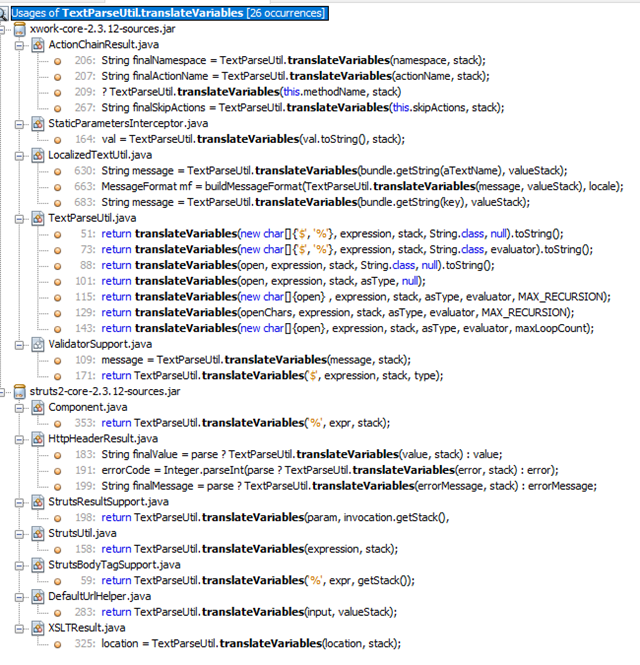
Task: Select struts2-core-2.3.12-sources.jar node label
Action: click(x=105, y=391)
